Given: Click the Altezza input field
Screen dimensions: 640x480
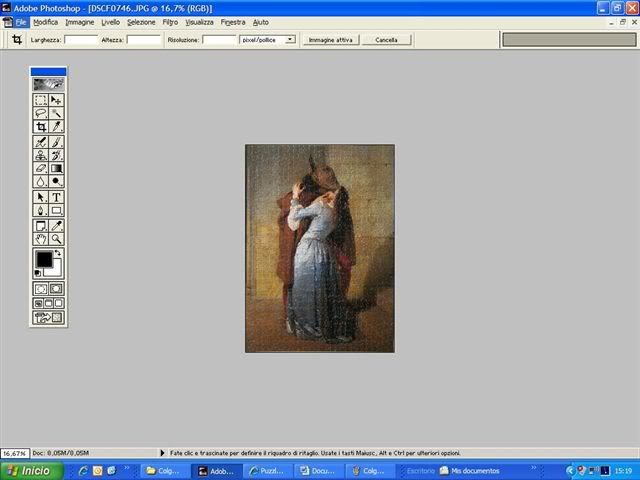Looking at the screenshot, I should 143,40.
